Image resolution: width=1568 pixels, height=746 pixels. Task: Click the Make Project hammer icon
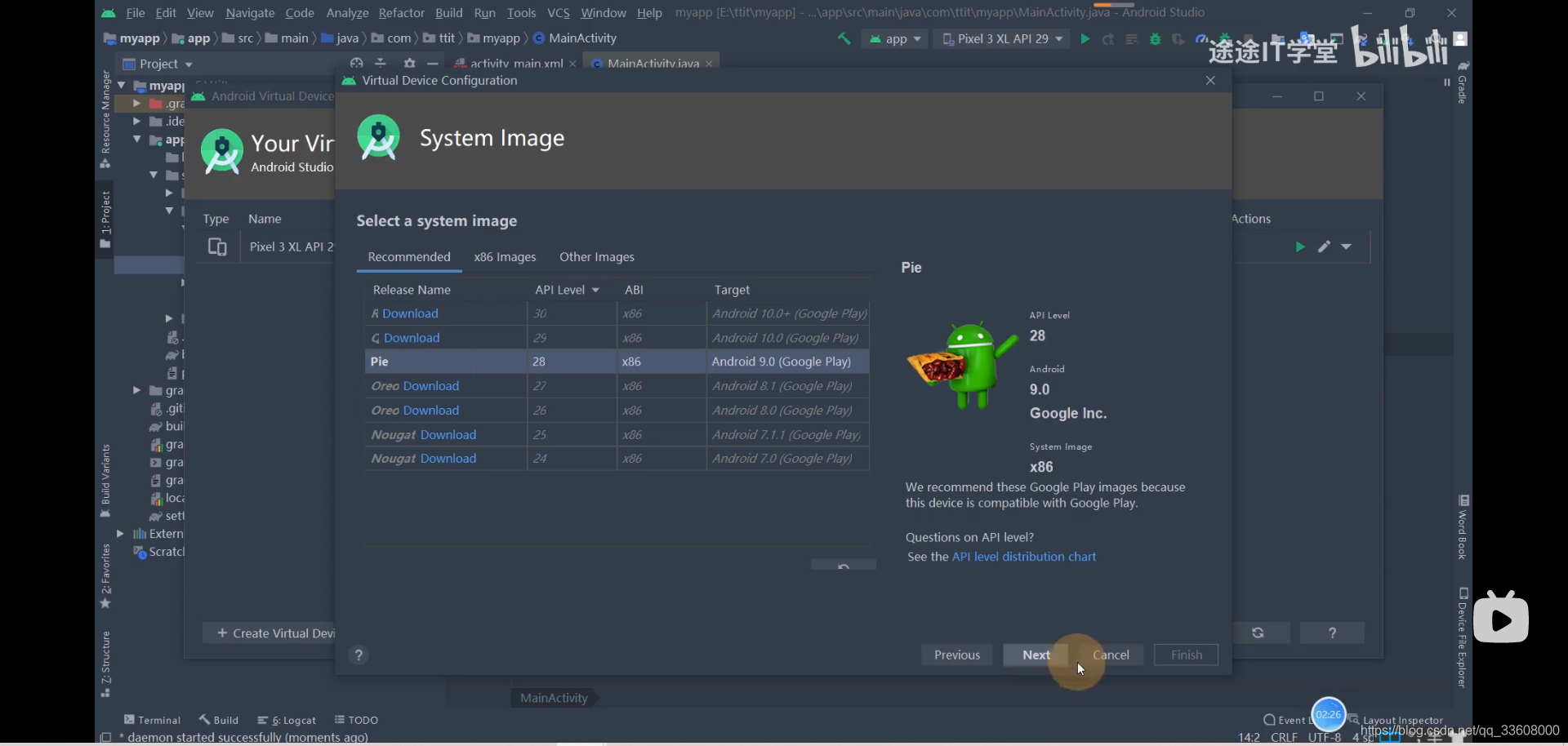[x=844, y=38]
